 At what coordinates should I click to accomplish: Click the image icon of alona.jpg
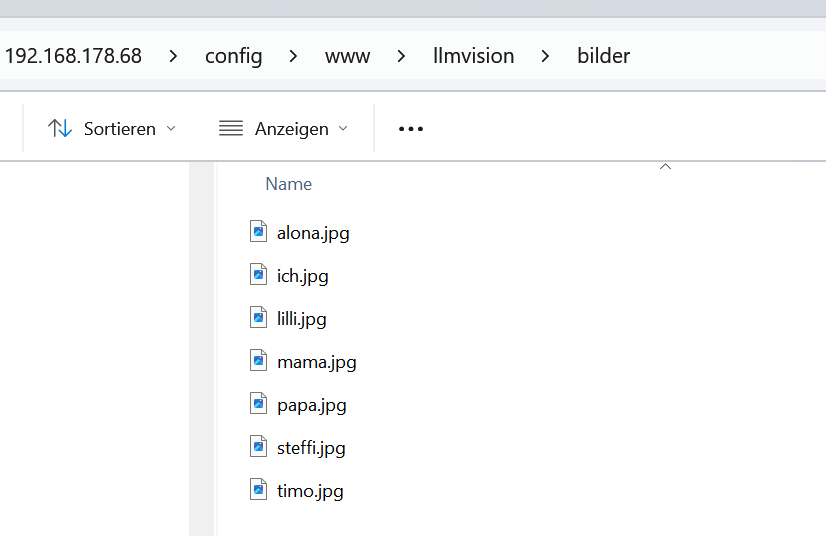tap(258, 231)
